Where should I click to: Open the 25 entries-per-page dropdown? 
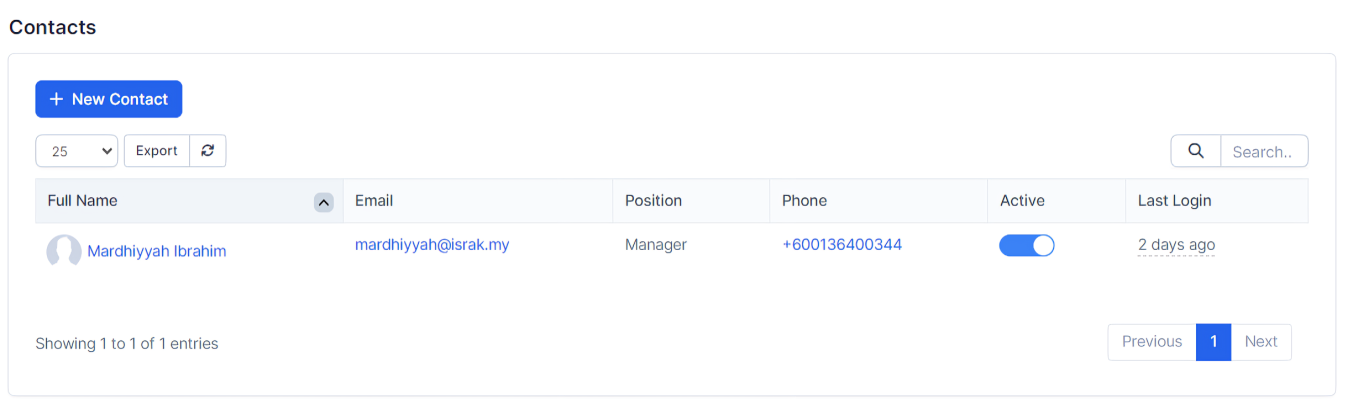77,151
